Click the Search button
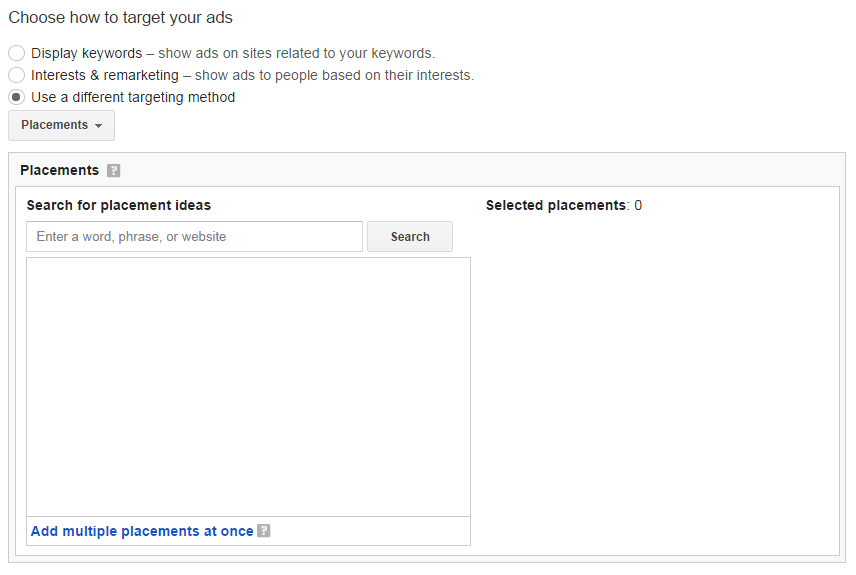856x575 pixels. [410, 236]
